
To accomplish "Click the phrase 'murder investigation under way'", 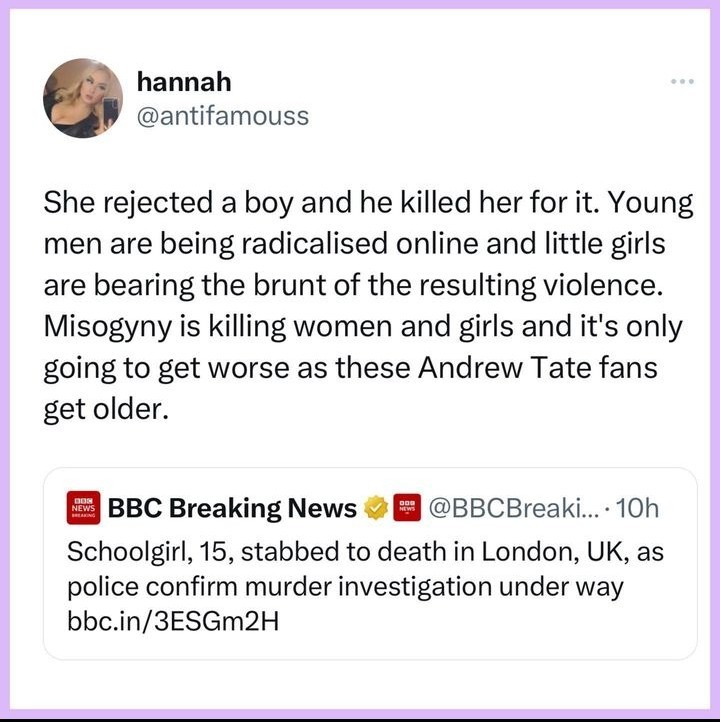I will pyautogui.click(x=434, y=587).
